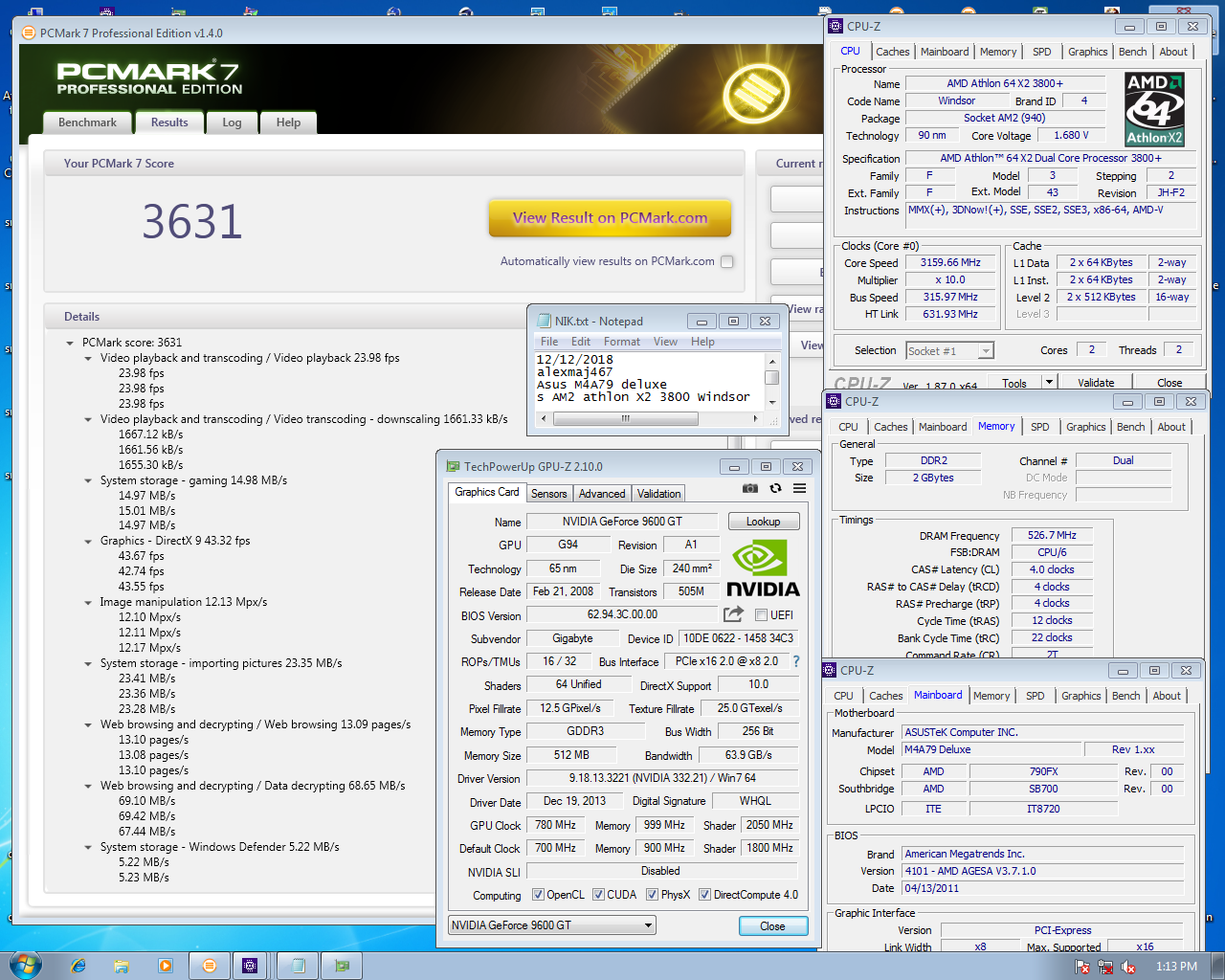
Task: Switch to CPU-Z via taskbar icon
Action: click(x=250, y=966)
